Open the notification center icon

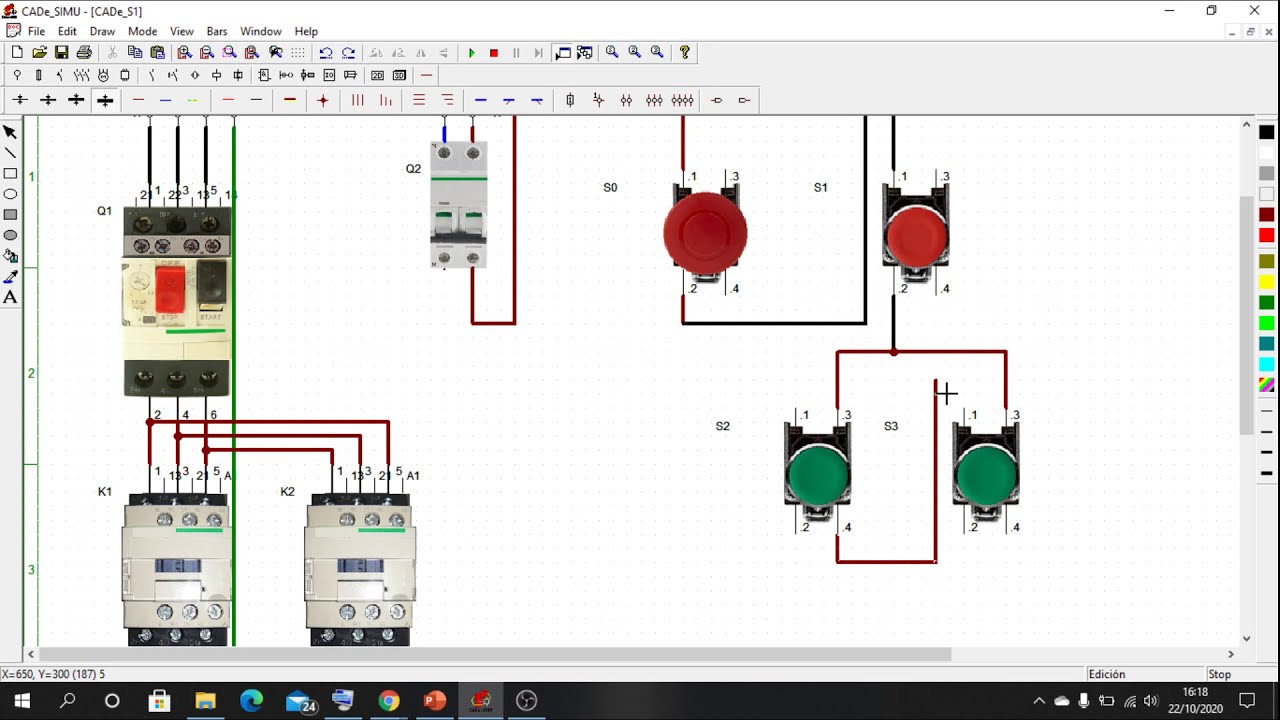[1247, 701]
